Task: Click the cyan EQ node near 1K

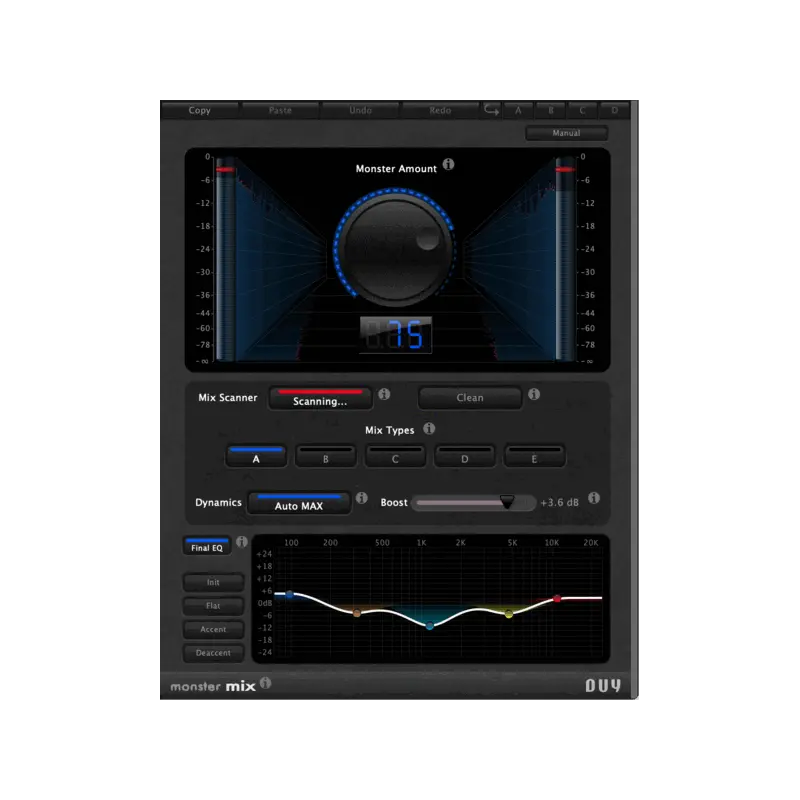Action: pos(430,626)
